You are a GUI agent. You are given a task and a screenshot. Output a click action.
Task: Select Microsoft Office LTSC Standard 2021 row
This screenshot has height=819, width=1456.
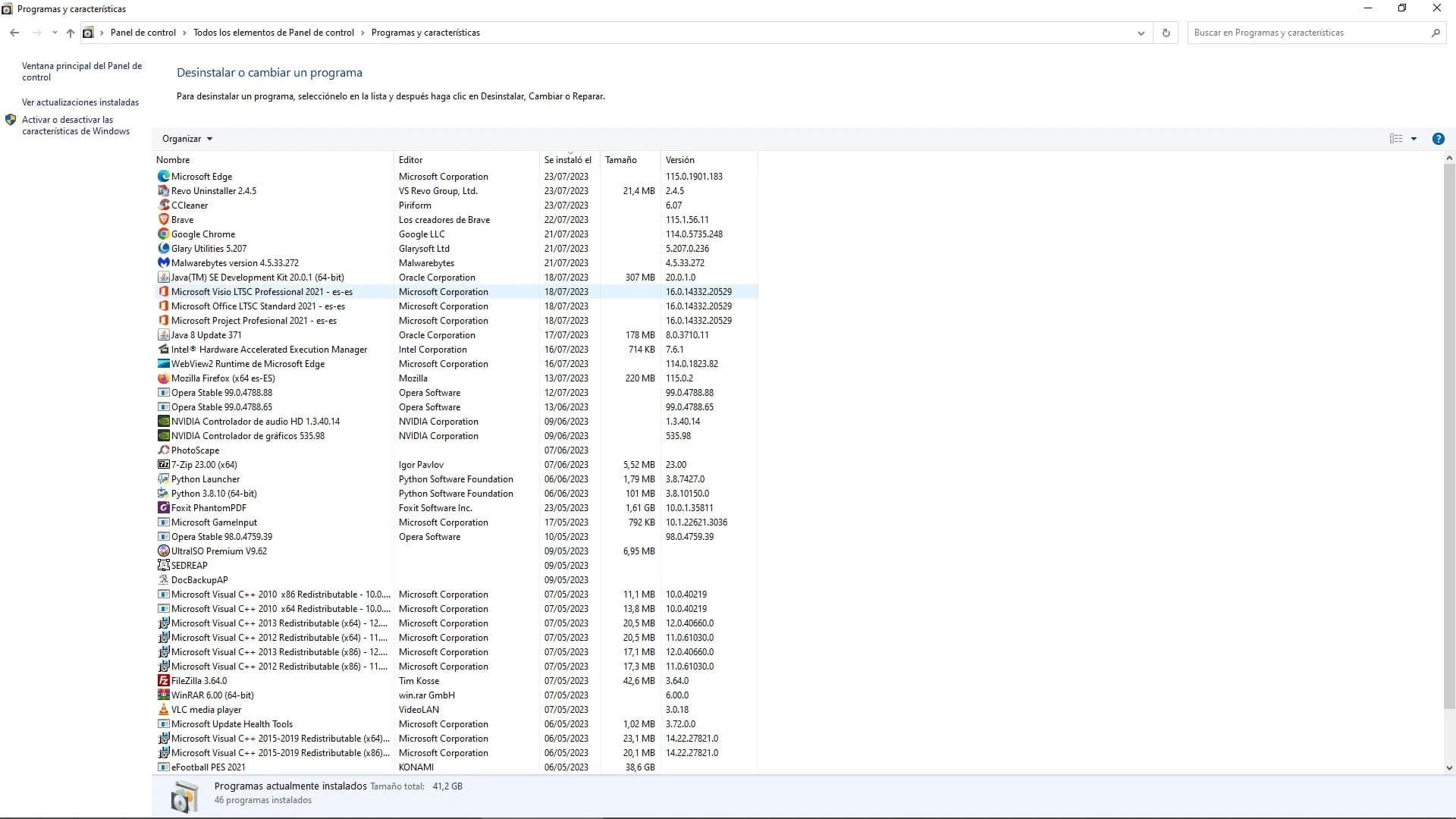point(455,306)
